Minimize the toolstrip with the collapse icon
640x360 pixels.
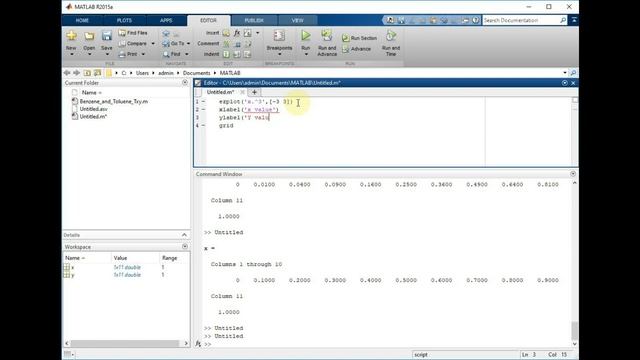click(573, 20)
